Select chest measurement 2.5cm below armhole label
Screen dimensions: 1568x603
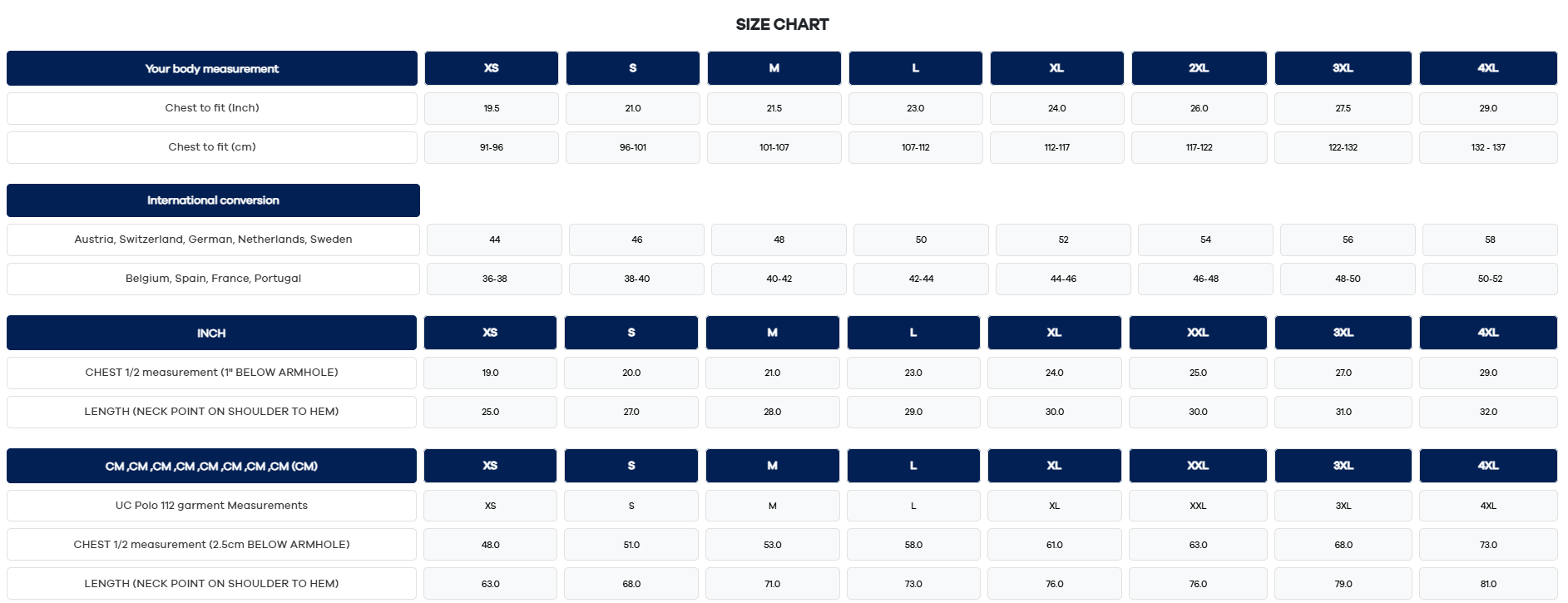pos(211,545)
